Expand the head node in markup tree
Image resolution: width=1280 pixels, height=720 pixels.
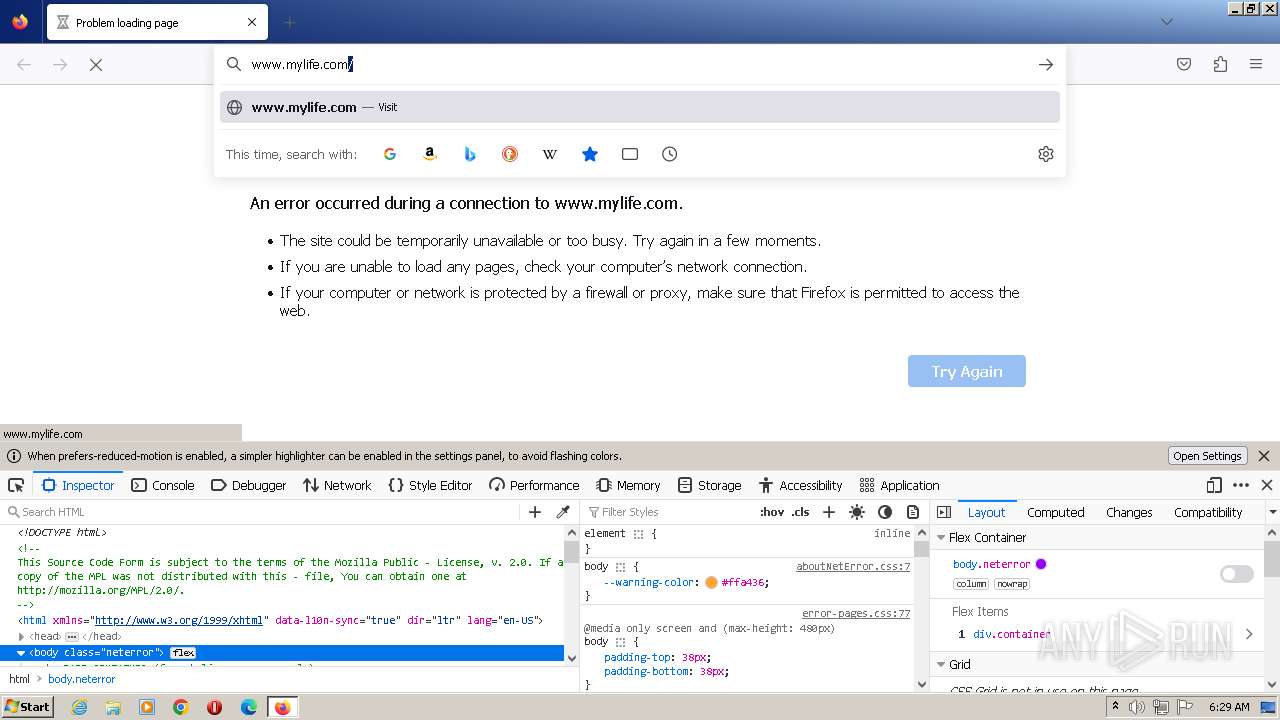(x=21, y=637)
